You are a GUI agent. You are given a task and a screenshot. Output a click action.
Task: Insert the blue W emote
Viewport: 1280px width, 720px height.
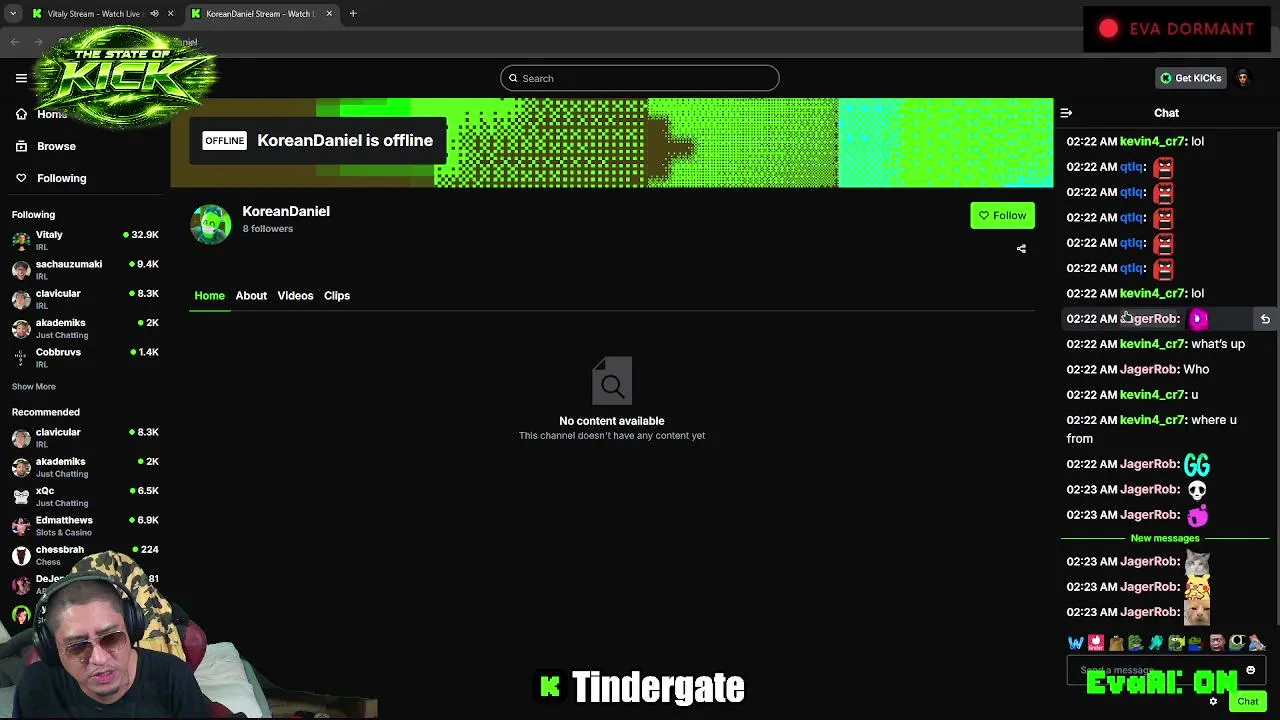(x=1076, y=643)
